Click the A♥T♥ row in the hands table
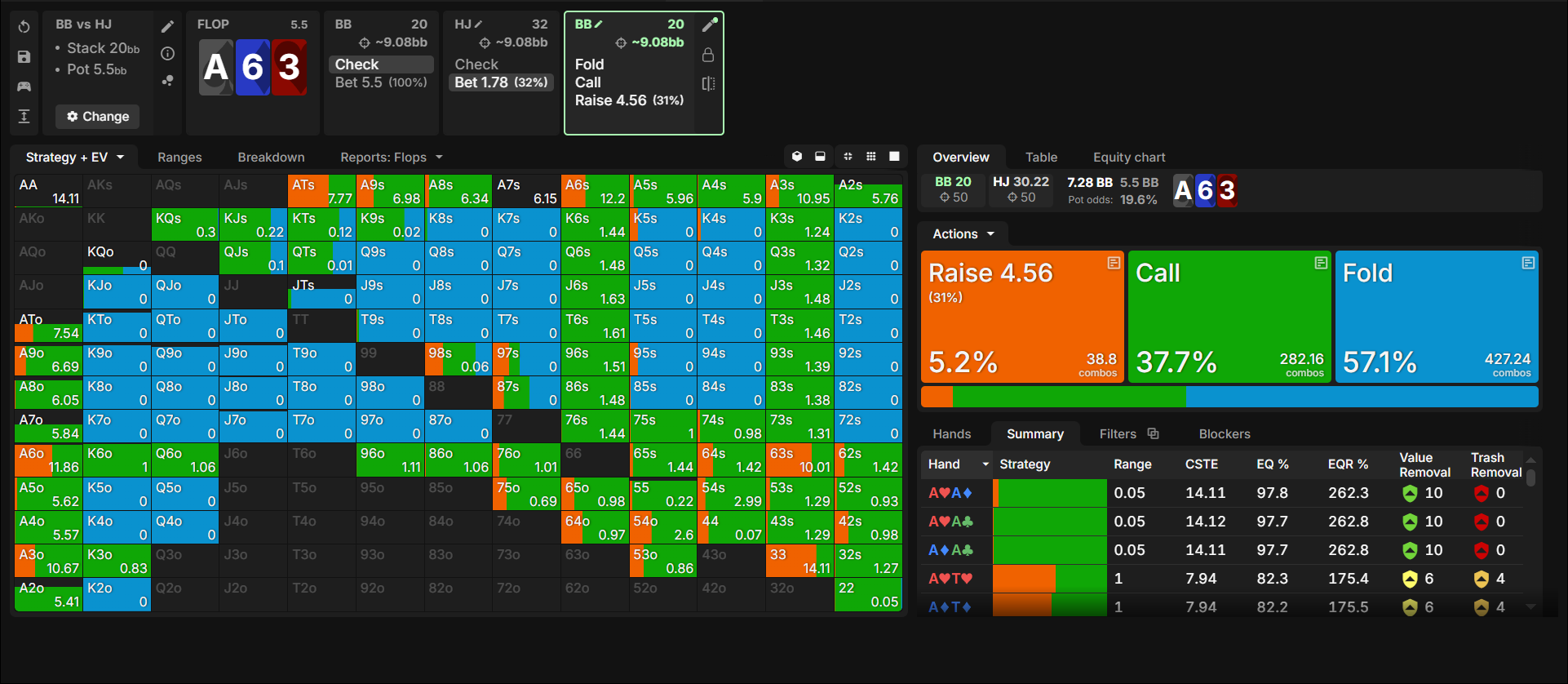Screen dimensions: 1568x684 point(1223,579)
